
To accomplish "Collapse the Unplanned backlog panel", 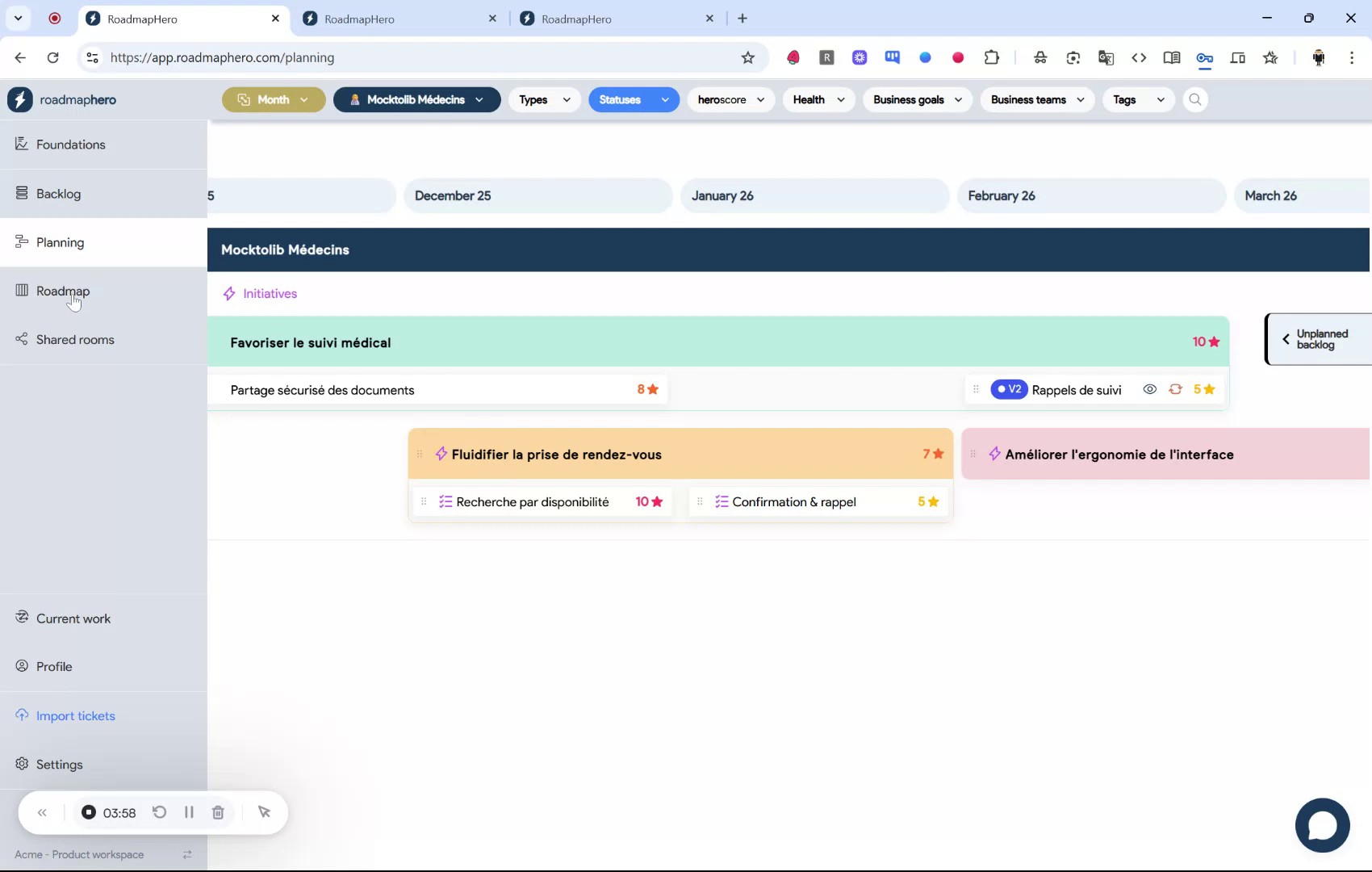I will pos(1286,339).
